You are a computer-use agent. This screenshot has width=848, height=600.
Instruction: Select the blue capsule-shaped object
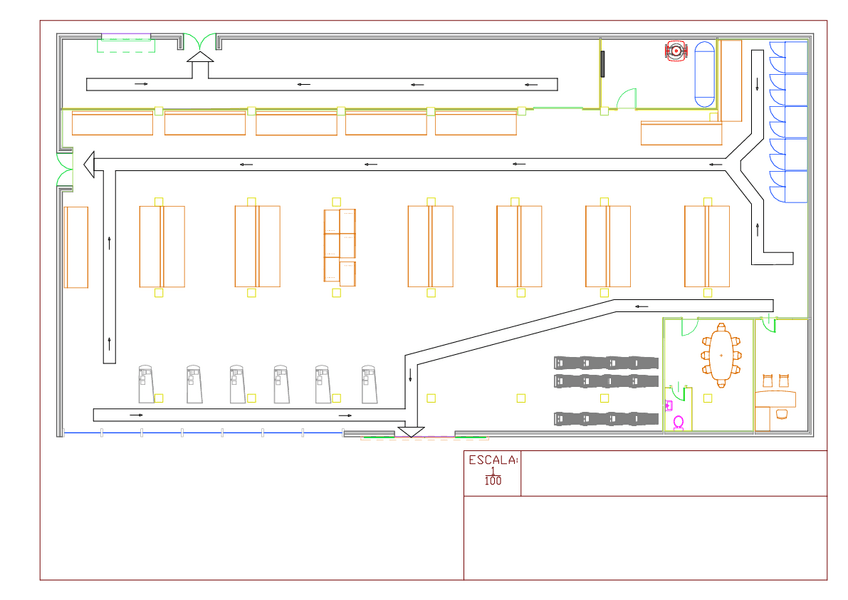704,74
